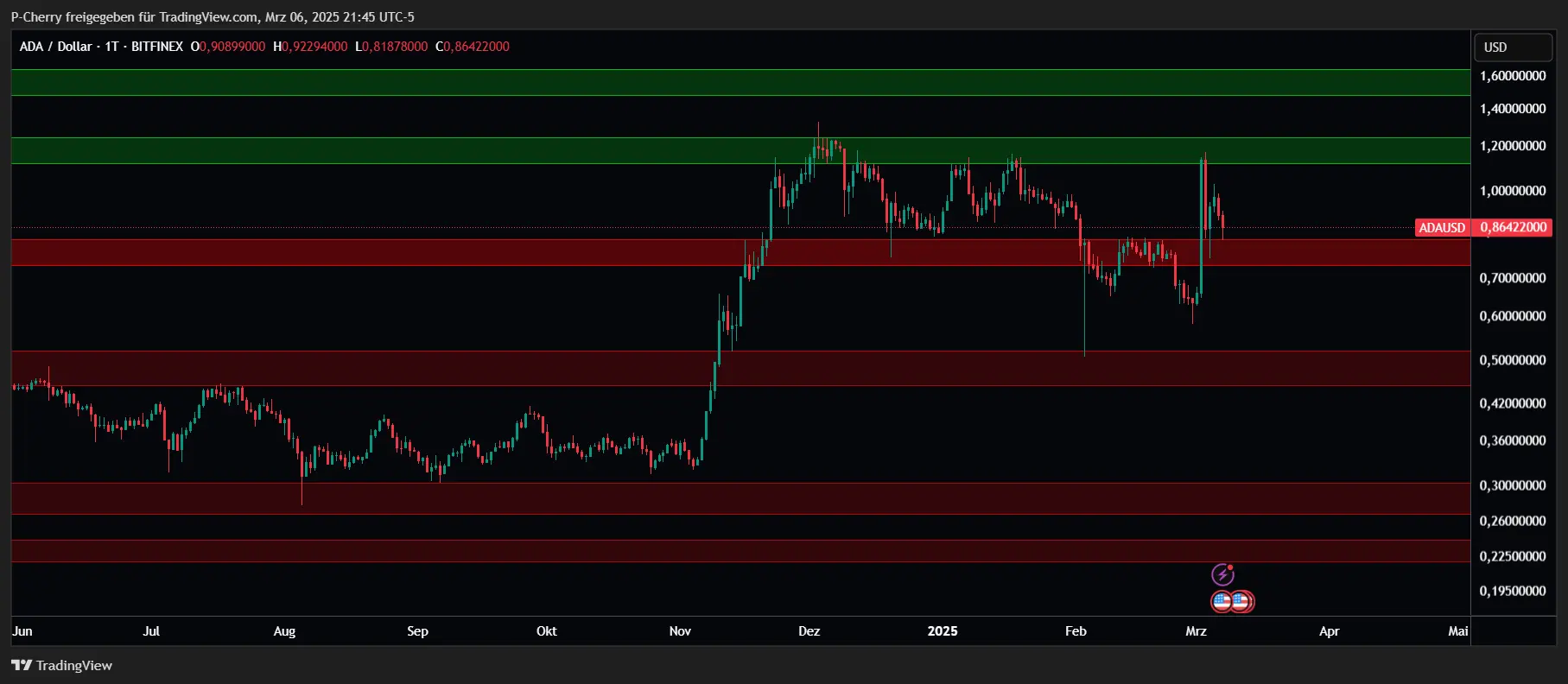This screenshot has width=1568, height=684.
Task: Click the Mai label on time axis
Action: coord(1458,631)
